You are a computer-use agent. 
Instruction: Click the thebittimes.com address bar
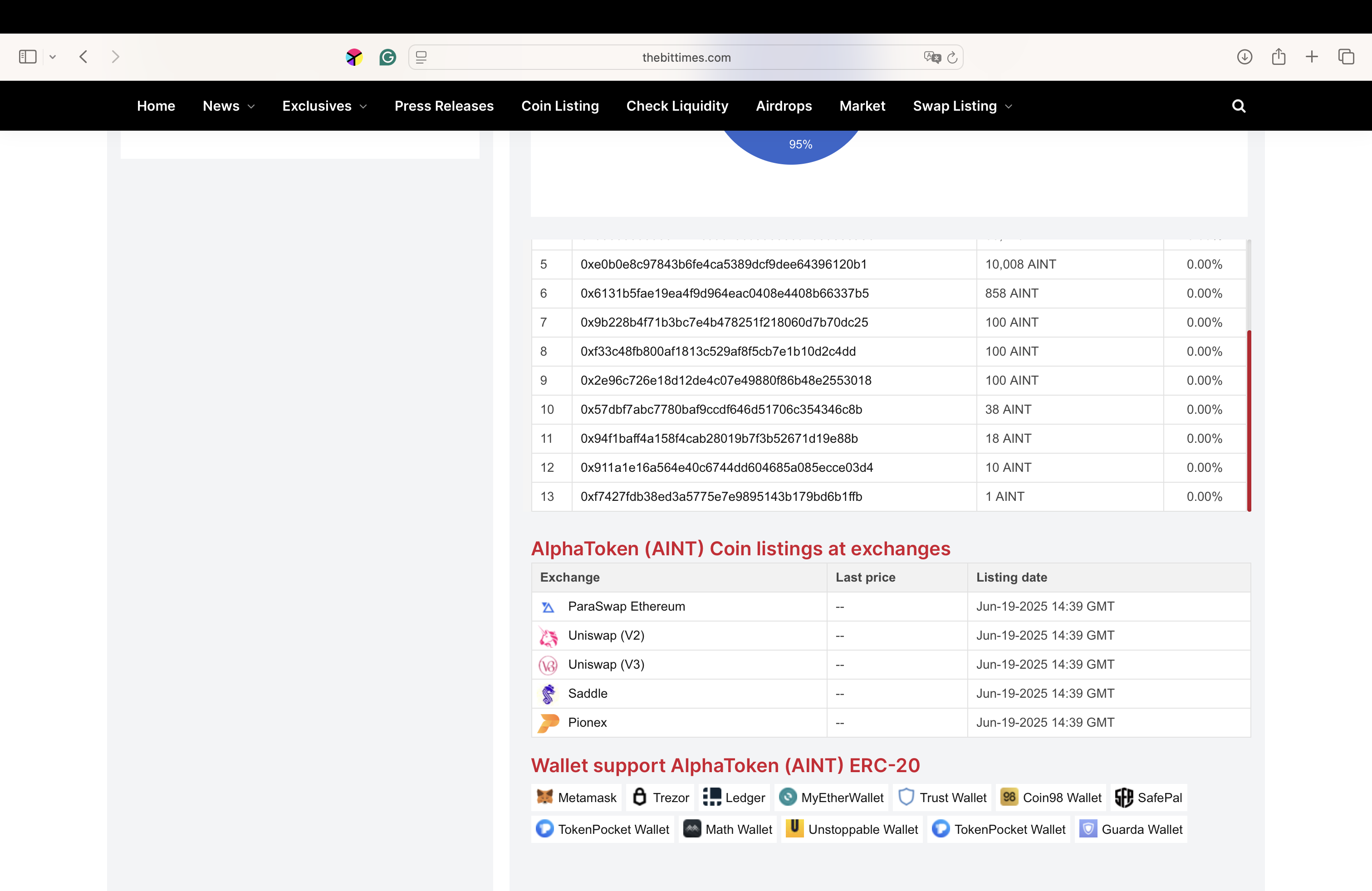[x=686, y=57]
